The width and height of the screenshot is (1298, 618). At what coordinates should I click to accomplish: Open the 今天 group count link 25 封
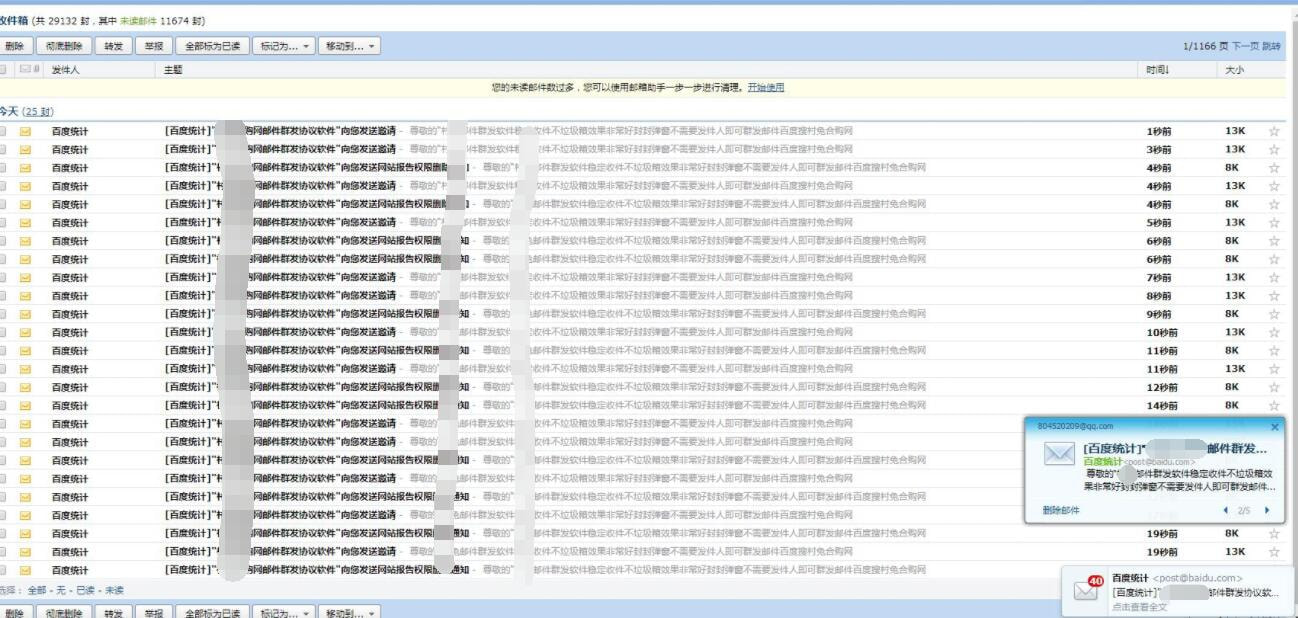pyautogui.click(x=38, y=111)
